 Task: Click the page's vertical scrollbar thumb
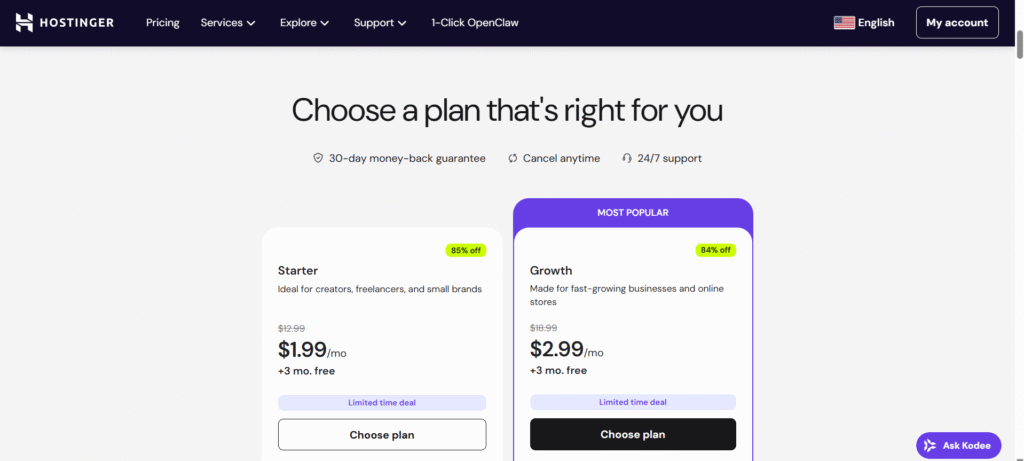(x=1019, y=45)
